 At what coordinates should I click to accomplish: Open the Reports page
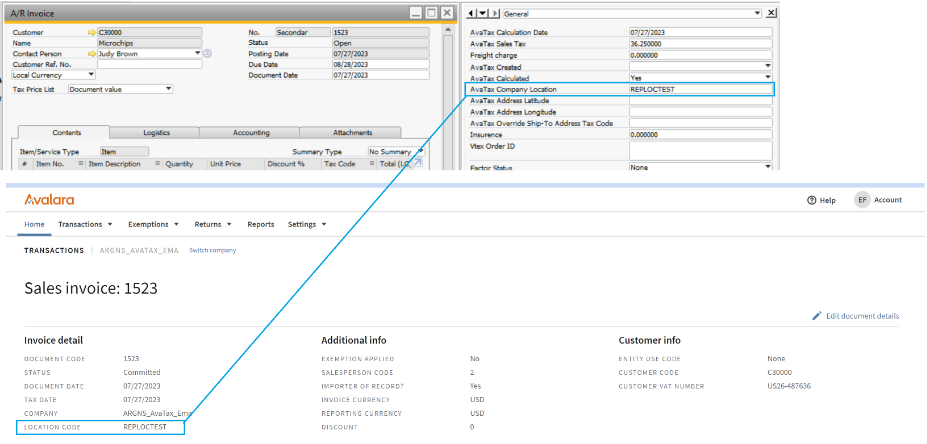[x=261, y=225]
